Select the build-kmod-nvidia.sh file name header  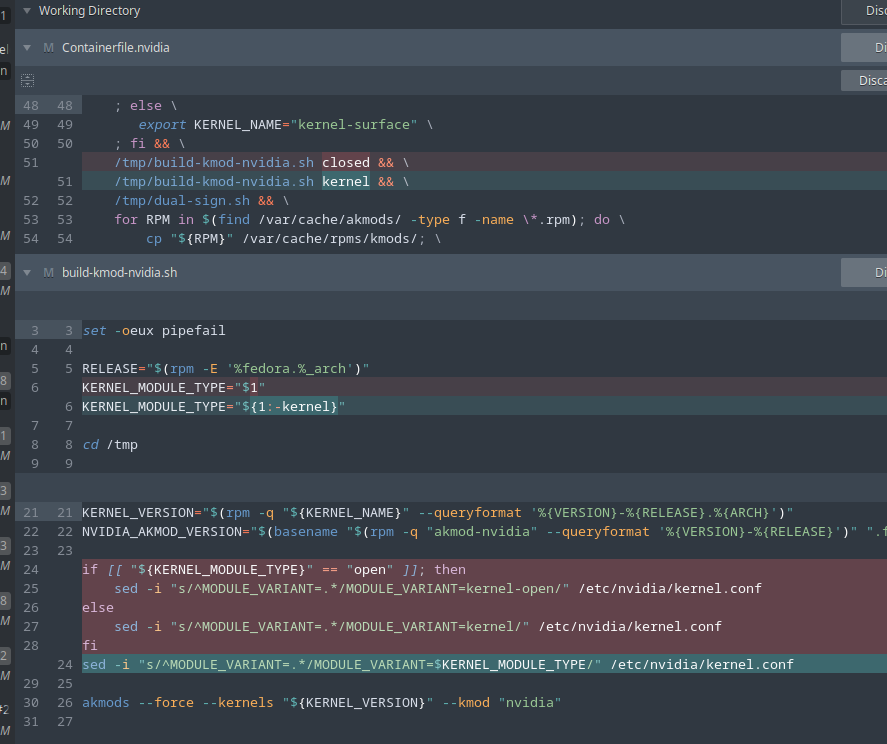click(119, 272)
